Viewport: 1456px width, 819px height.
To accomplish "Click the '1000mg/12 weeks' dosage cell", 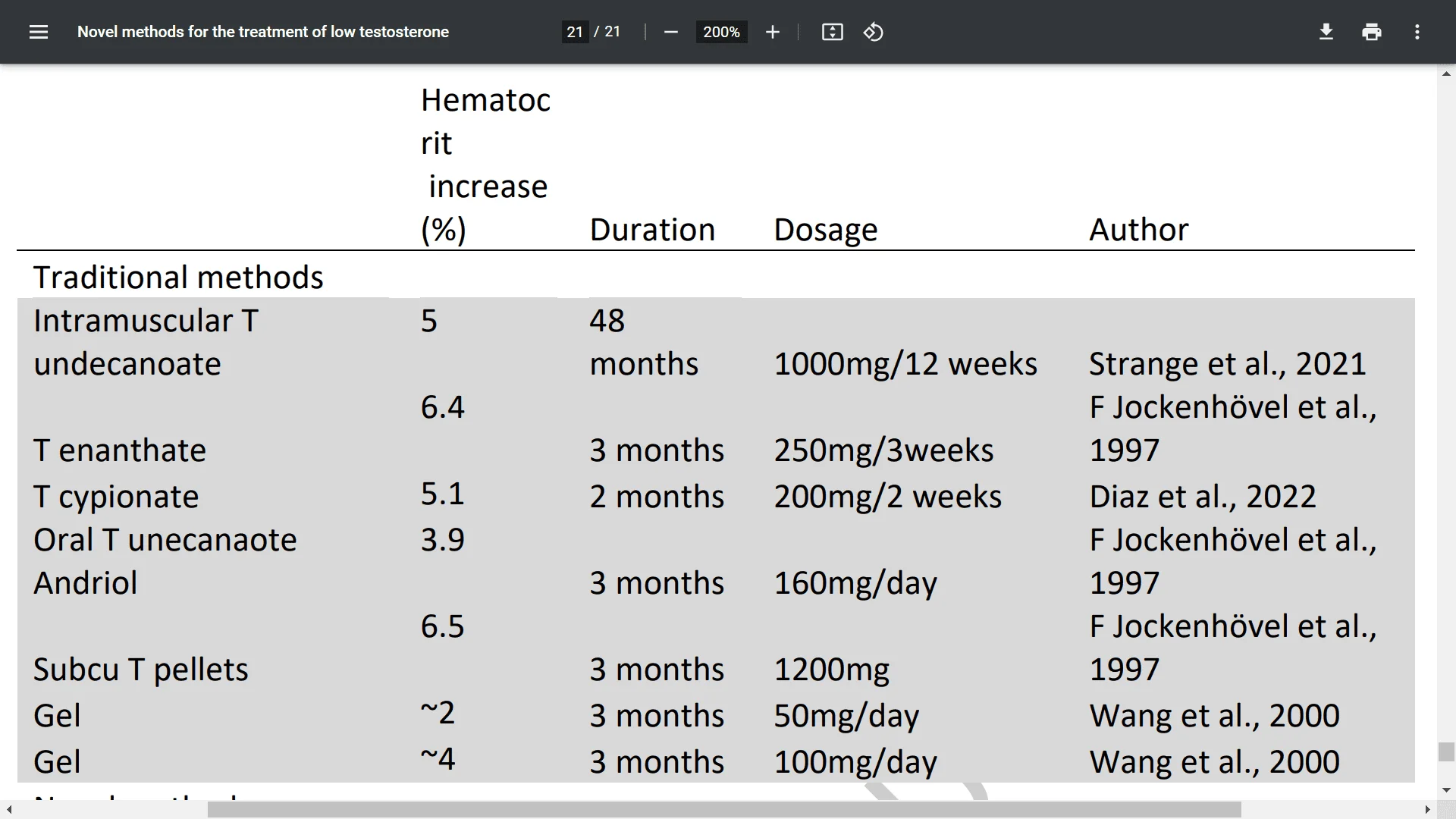I will [x=905, y=365].
